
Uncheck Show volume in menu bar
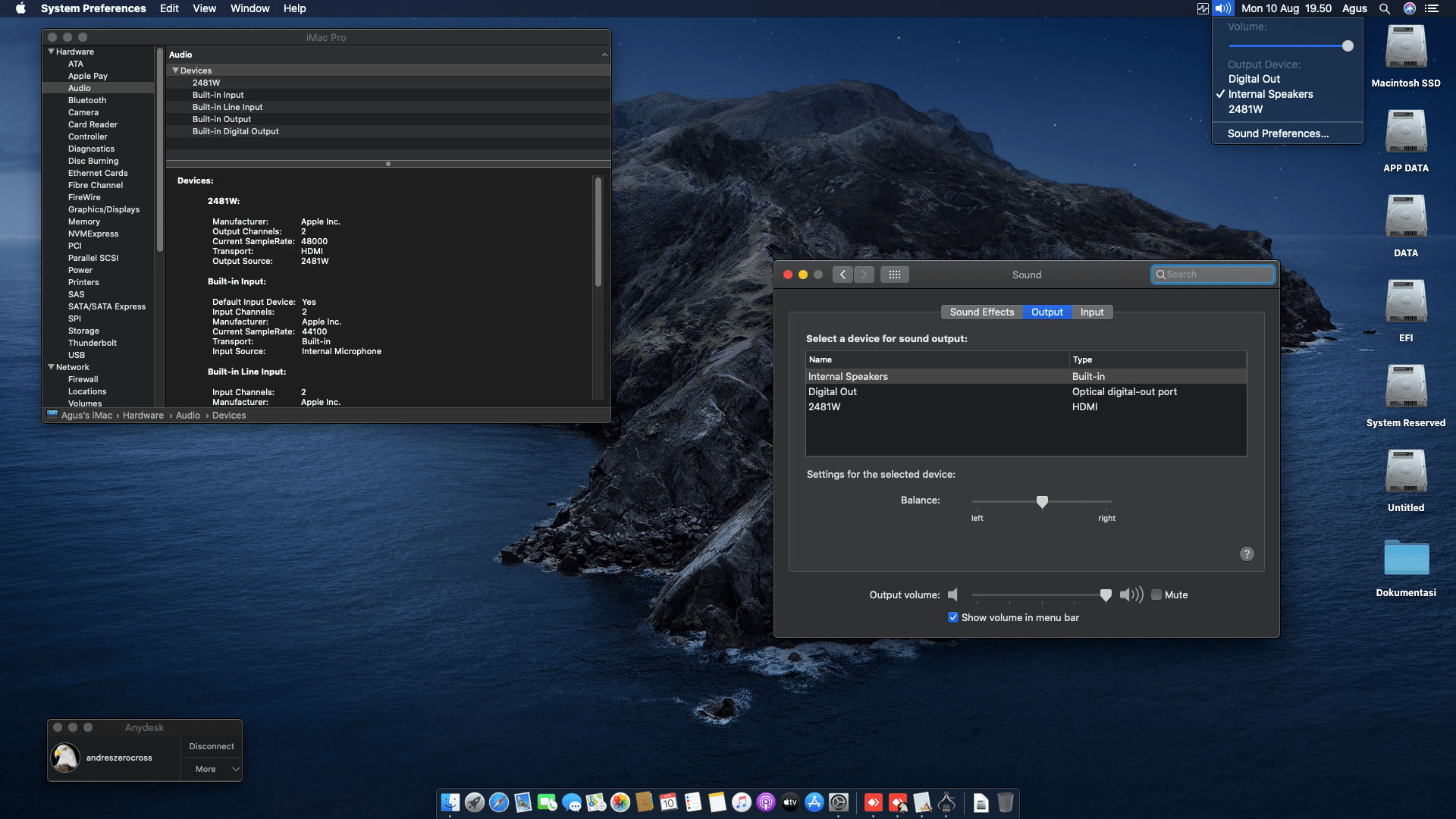pyautogui.click(x=953, y=617)
